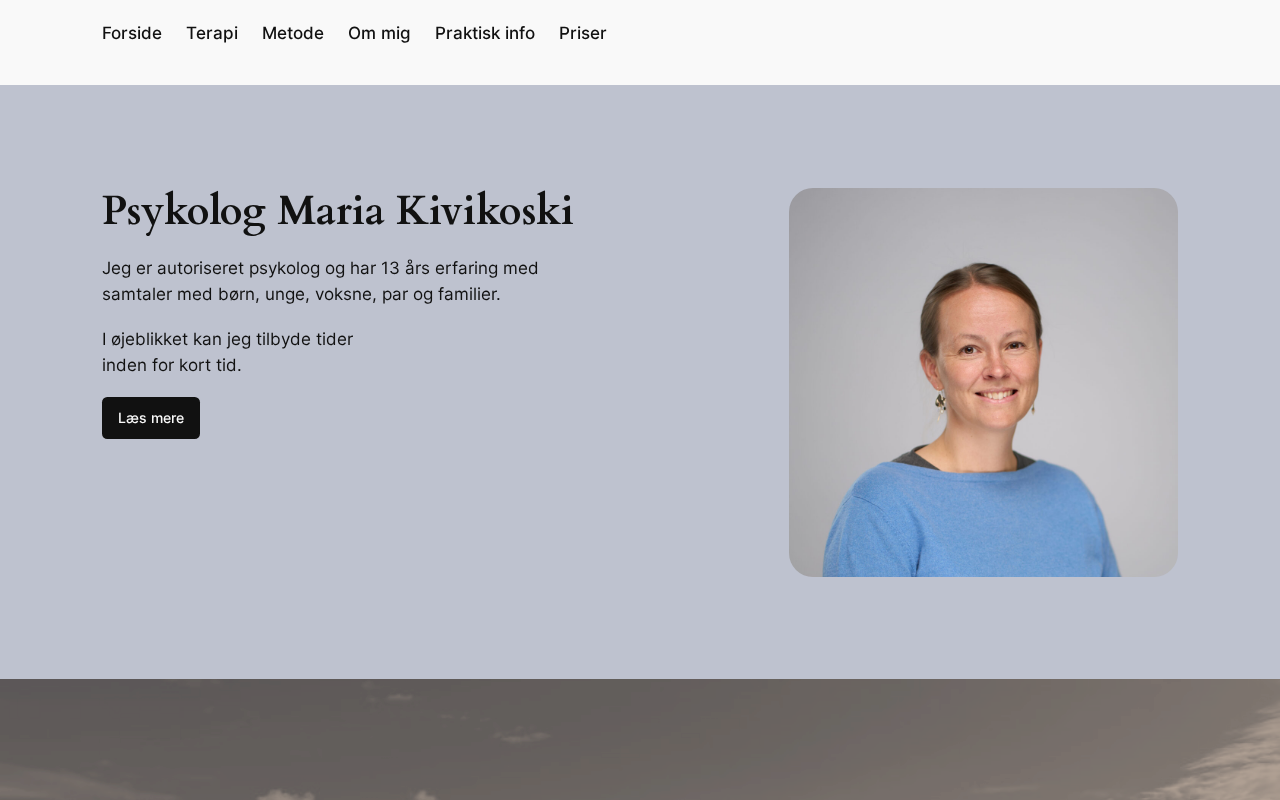1280x800 pixels.
Task: Select the line mentioning 13 års erfaring
Action: tap(320, 268)
